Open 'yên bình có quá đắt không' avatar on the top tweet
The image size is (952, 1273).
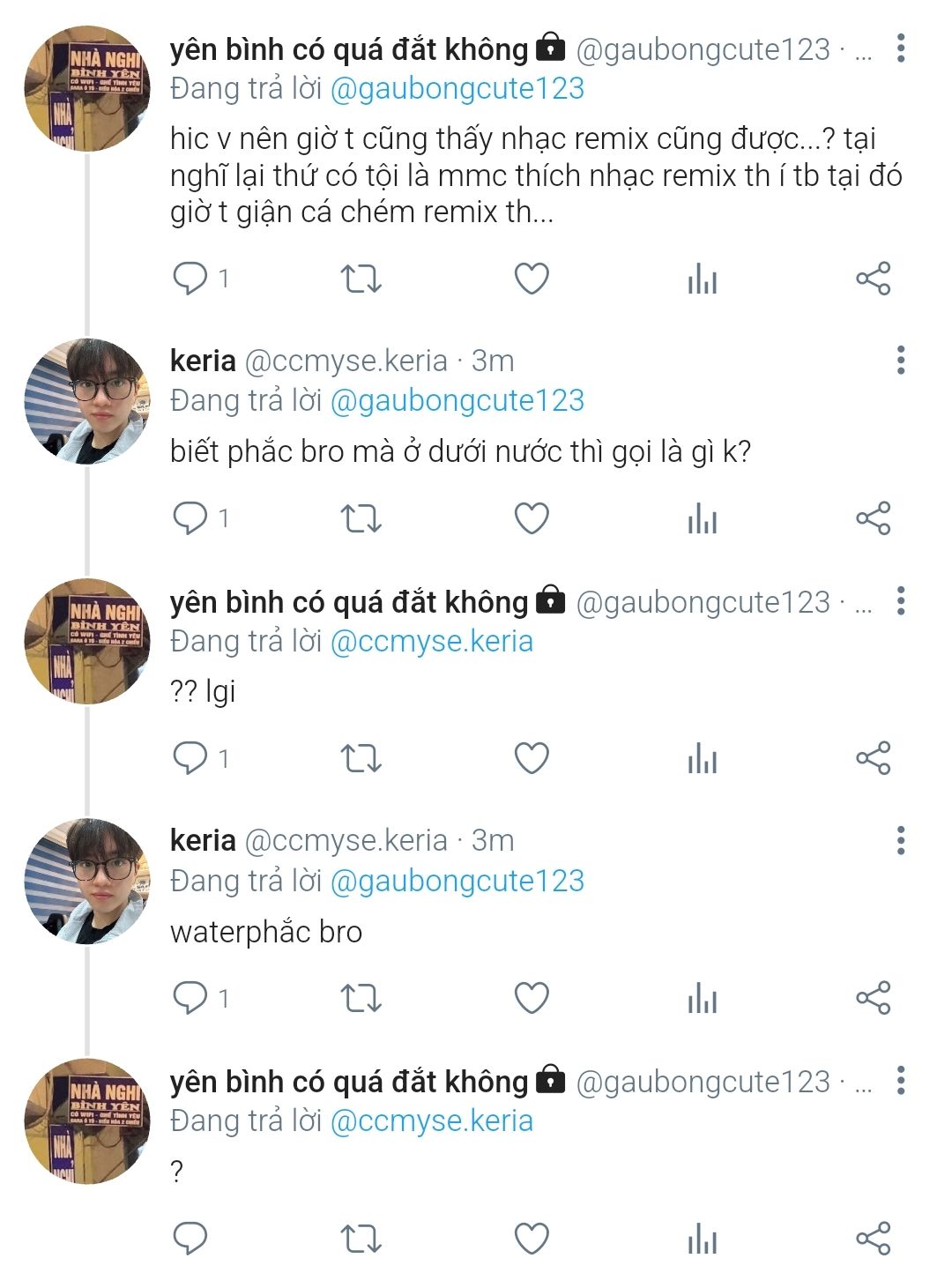86,88
